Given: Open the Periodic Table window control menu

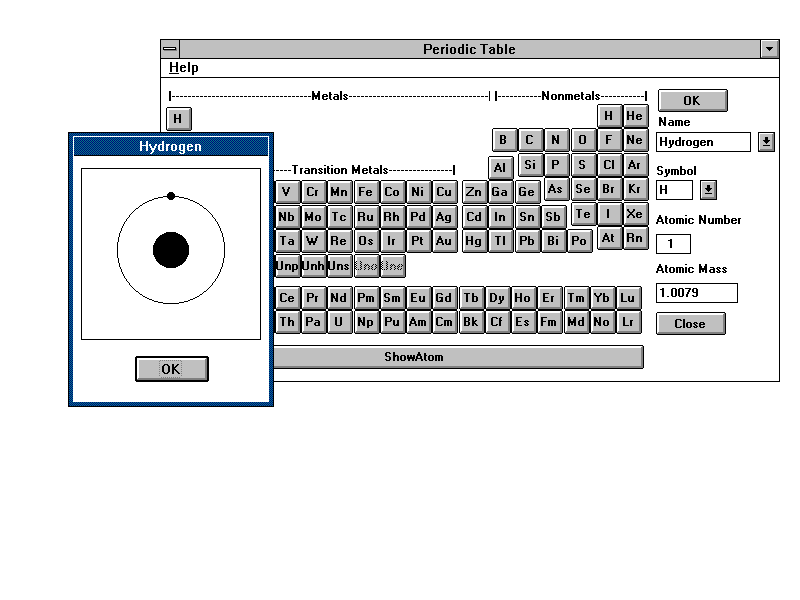Looking at the screenshot, I should [x=170, y=49].
